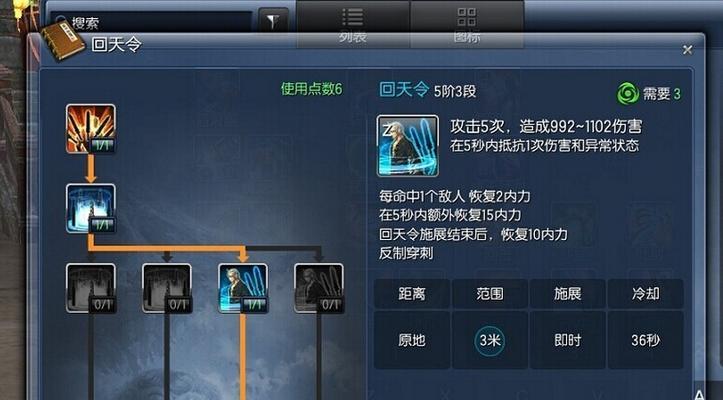Click the active blue swordsman 1/1 skill node
The image size is (723, 400).
(x=243, y=288)
